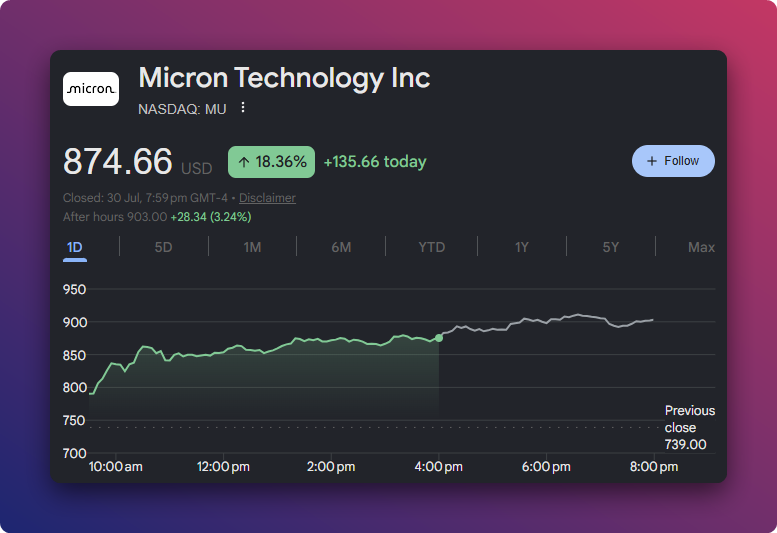
Task: Show the Max chart range
Action: click(x=701, y=247)
